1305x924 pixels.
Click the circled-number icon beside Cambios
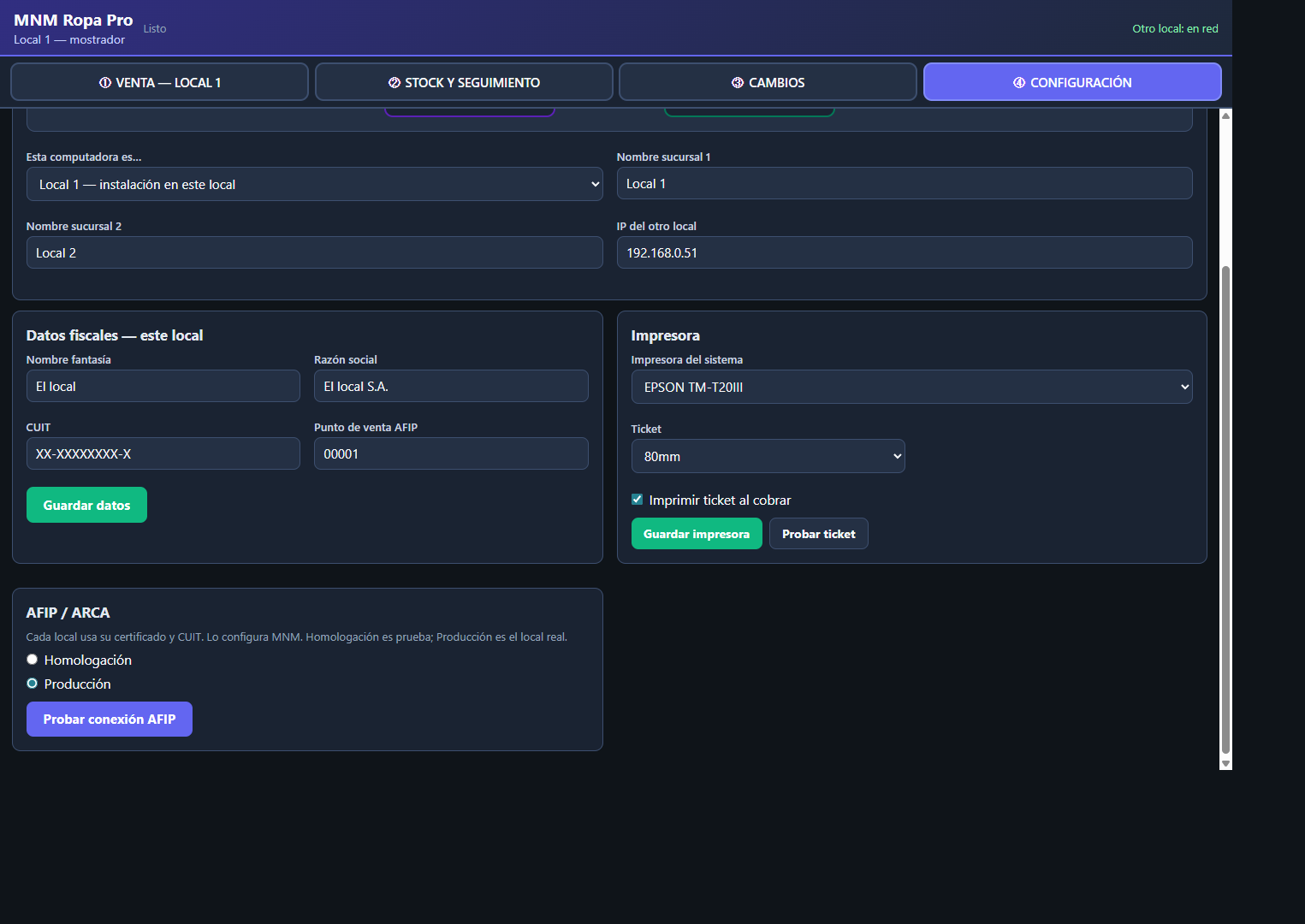pos(738,83)
